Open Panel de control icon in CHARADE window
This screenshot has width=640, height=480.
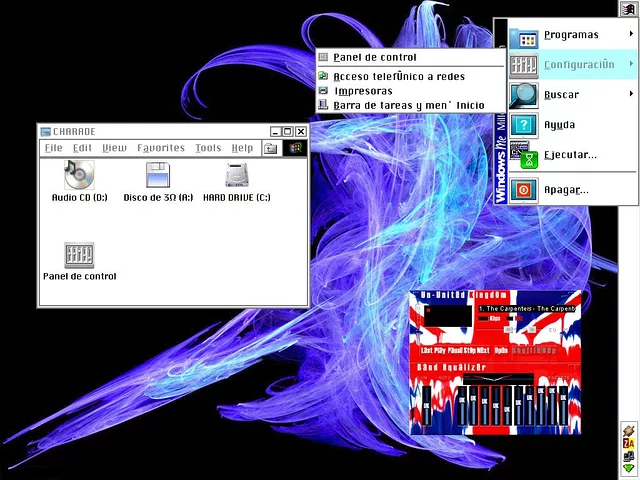coord(79,255)
